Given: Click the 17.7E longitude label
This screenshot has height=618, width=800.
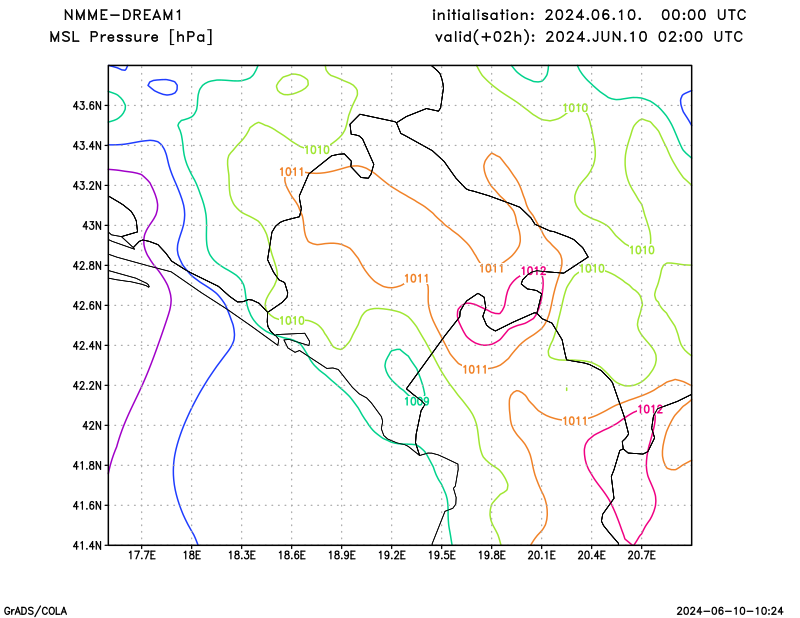Looking at the screenshot, I should 141,555.
